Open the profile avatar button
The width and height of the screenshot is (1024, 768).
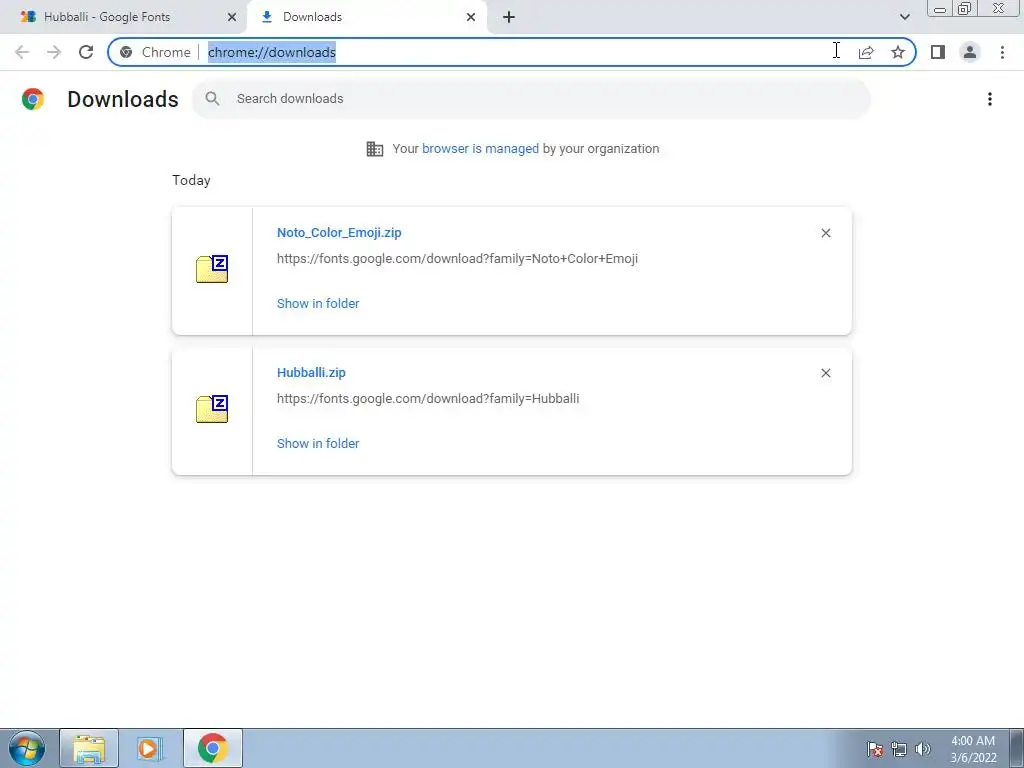(x=970, y=52)
